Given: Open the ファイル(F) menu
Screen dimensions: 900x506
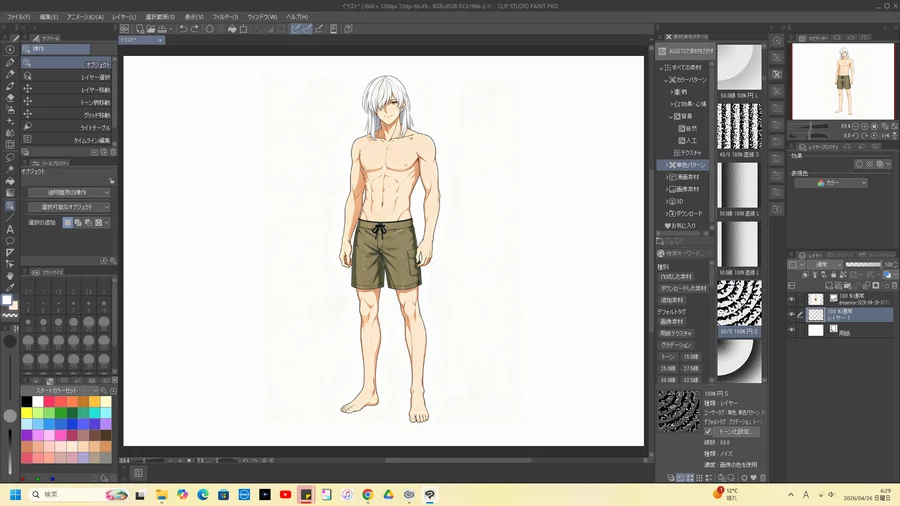Looking at the screenshot, I should pyautogui.click(x=18, y=17).
